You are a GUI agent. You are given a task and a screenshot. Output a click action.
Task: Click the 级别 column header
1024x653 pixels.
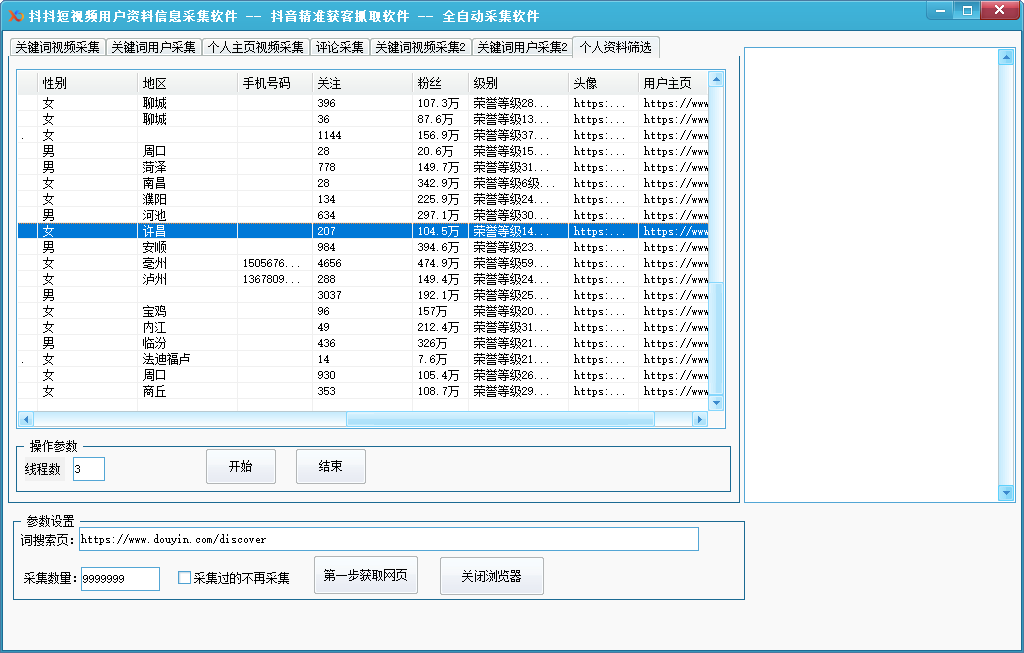point(519,83)
